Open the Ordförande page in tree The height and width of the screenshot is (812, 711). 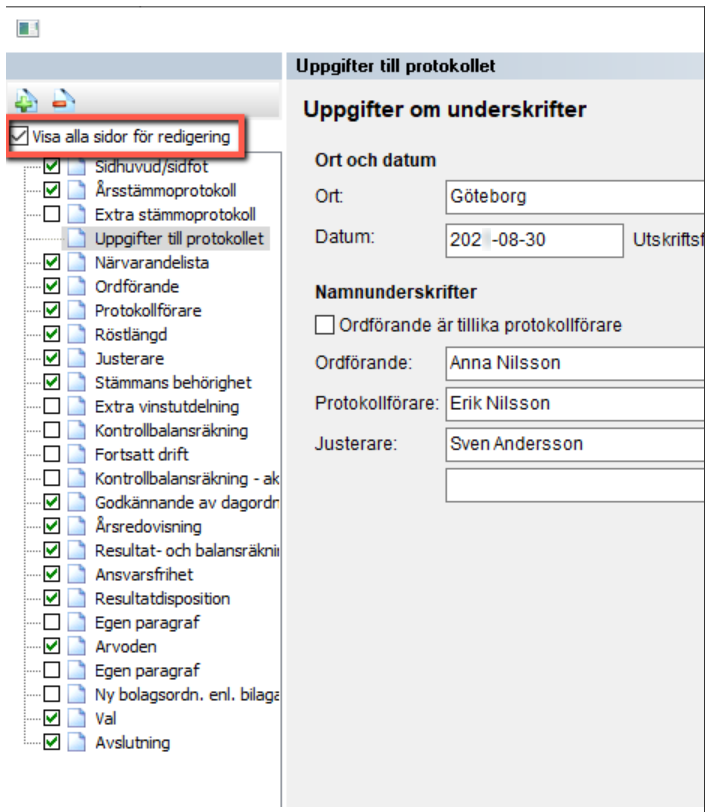(137, 286)
